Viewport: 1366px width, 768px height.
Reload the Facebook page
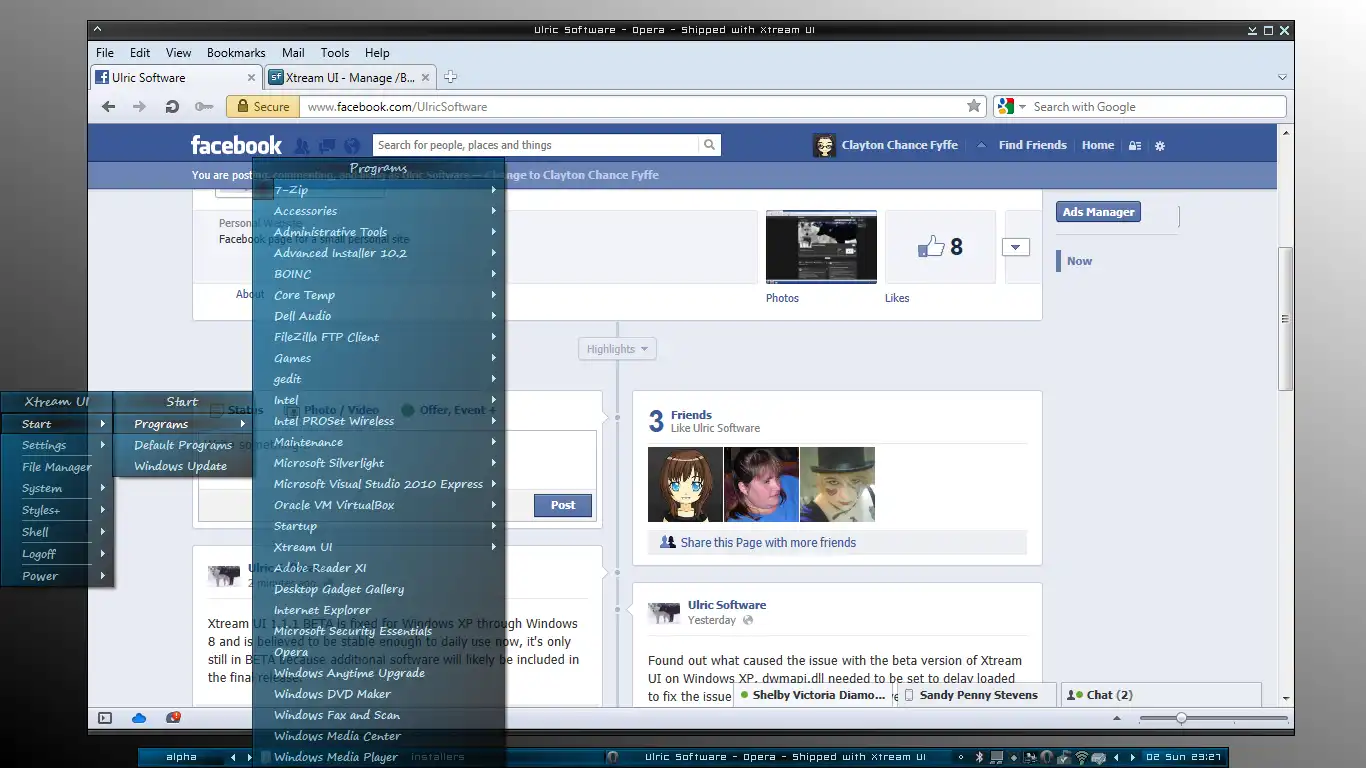tap(171, 107)
